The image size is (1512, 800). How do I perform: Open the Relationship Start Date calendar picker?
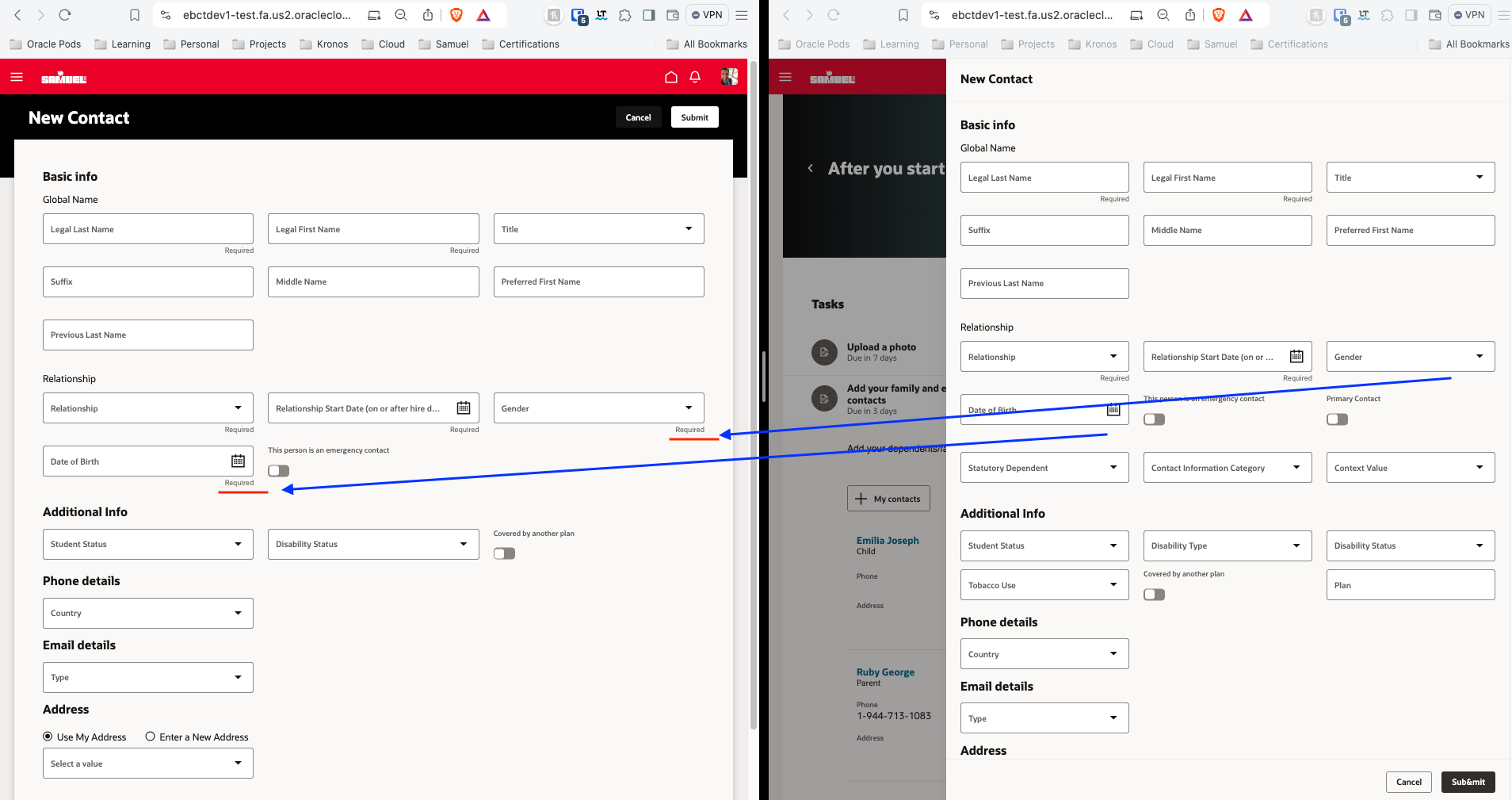click(x=463, y=408)
